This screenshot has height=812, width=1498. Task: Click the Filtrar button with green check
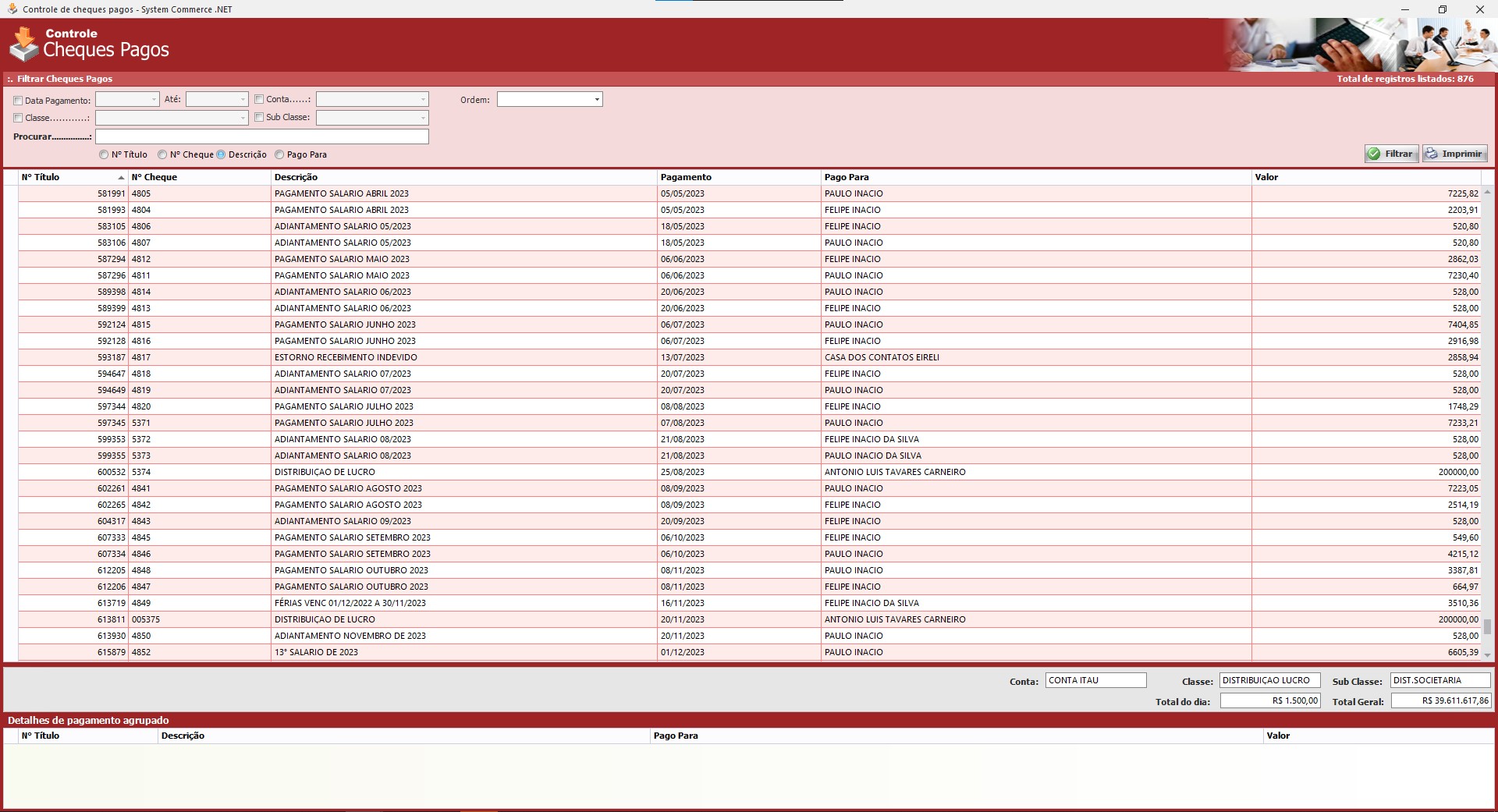point(1391,154)
